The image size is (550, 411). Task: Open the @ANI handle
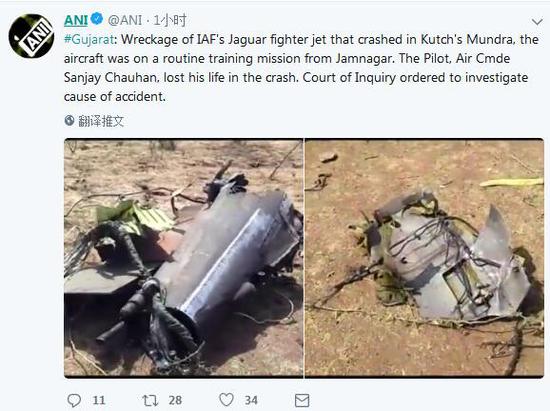pyautogui.click(x=125, y=20)
